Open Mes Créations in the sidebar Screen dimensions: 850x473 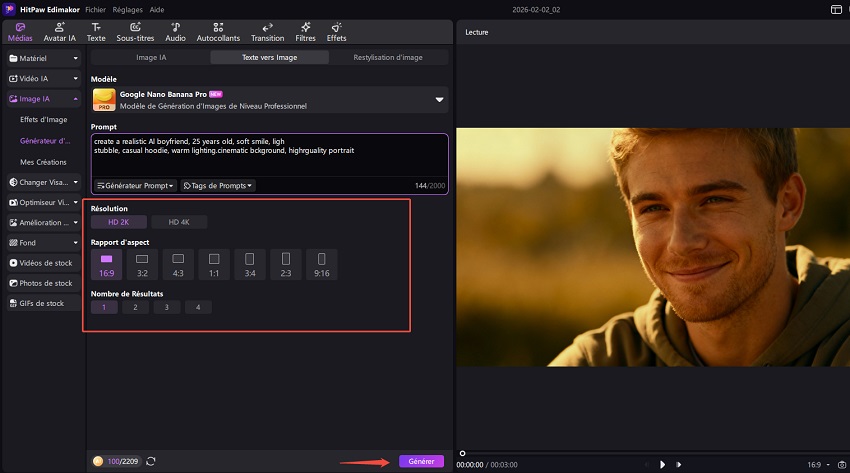pos(41,161)
